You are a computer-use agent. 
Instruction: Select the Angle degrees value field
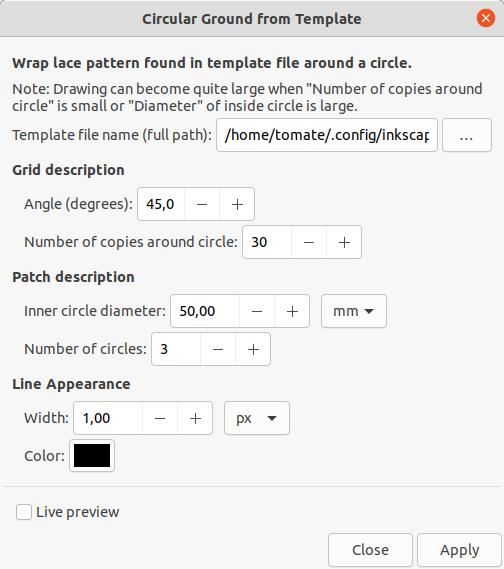pyautogui.click(x=161, y=204)
